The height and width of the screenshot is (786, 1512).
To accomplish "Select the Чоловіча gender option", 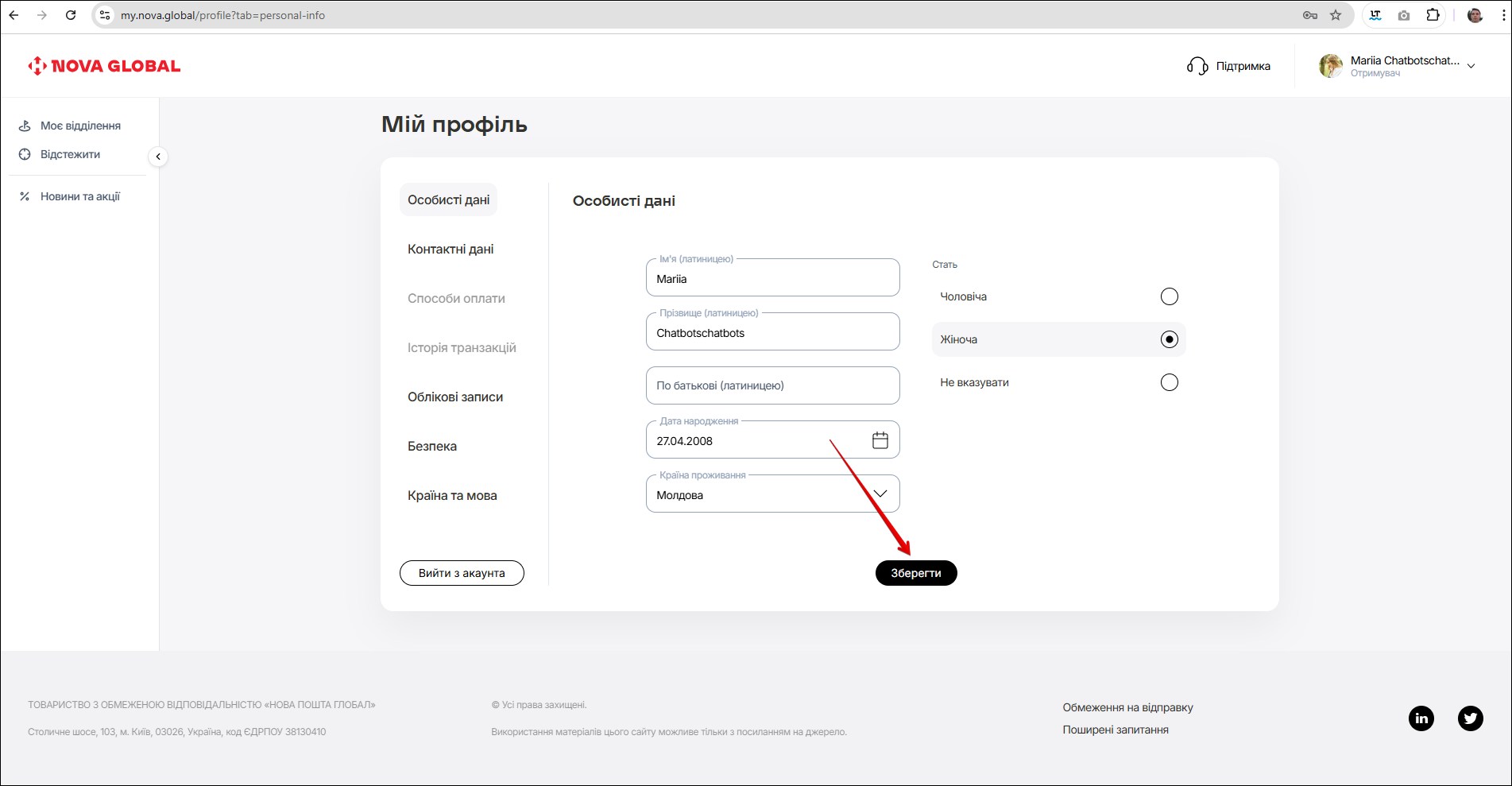I will [x=1169, y=296].
